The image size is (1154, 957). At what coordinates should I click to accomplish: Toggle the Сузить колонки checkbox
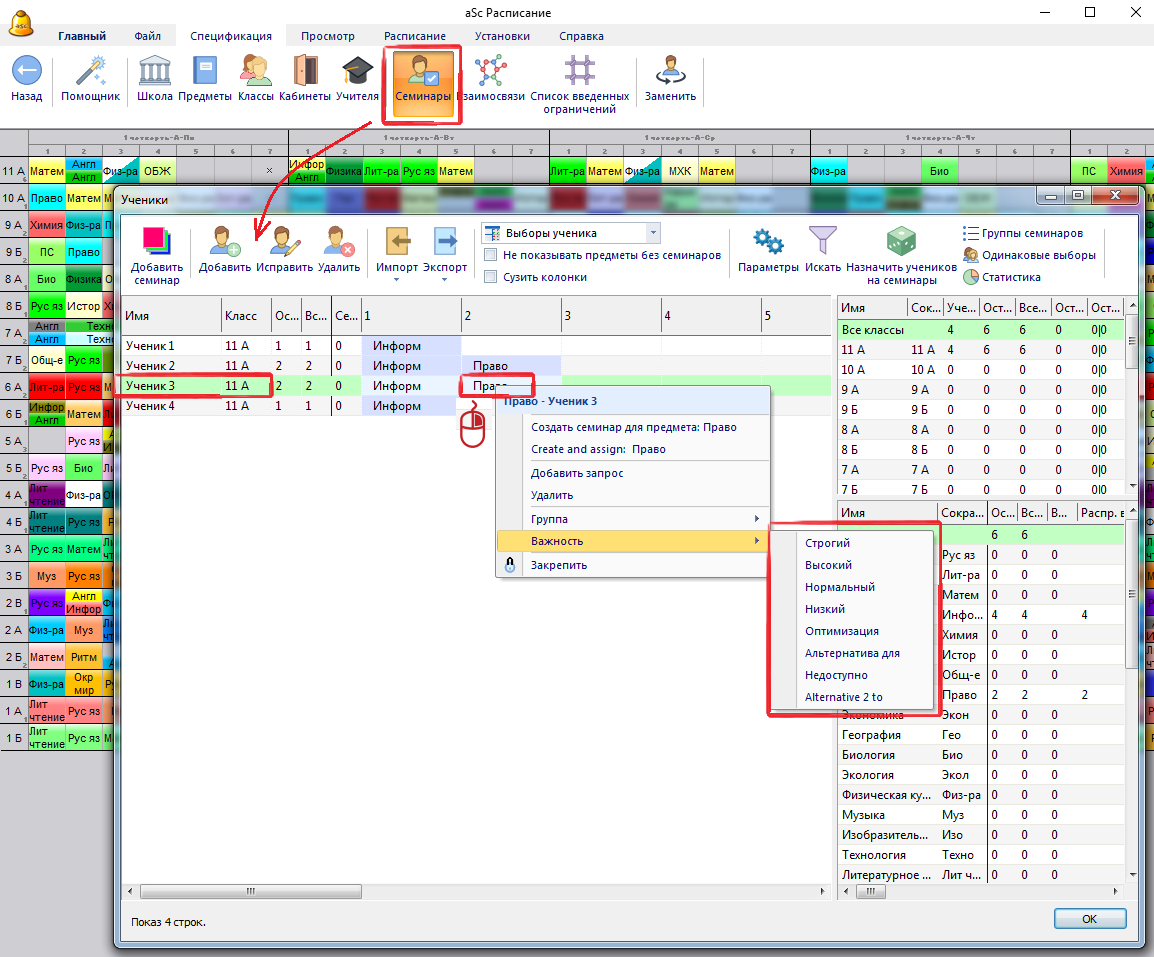coord(491,277)
